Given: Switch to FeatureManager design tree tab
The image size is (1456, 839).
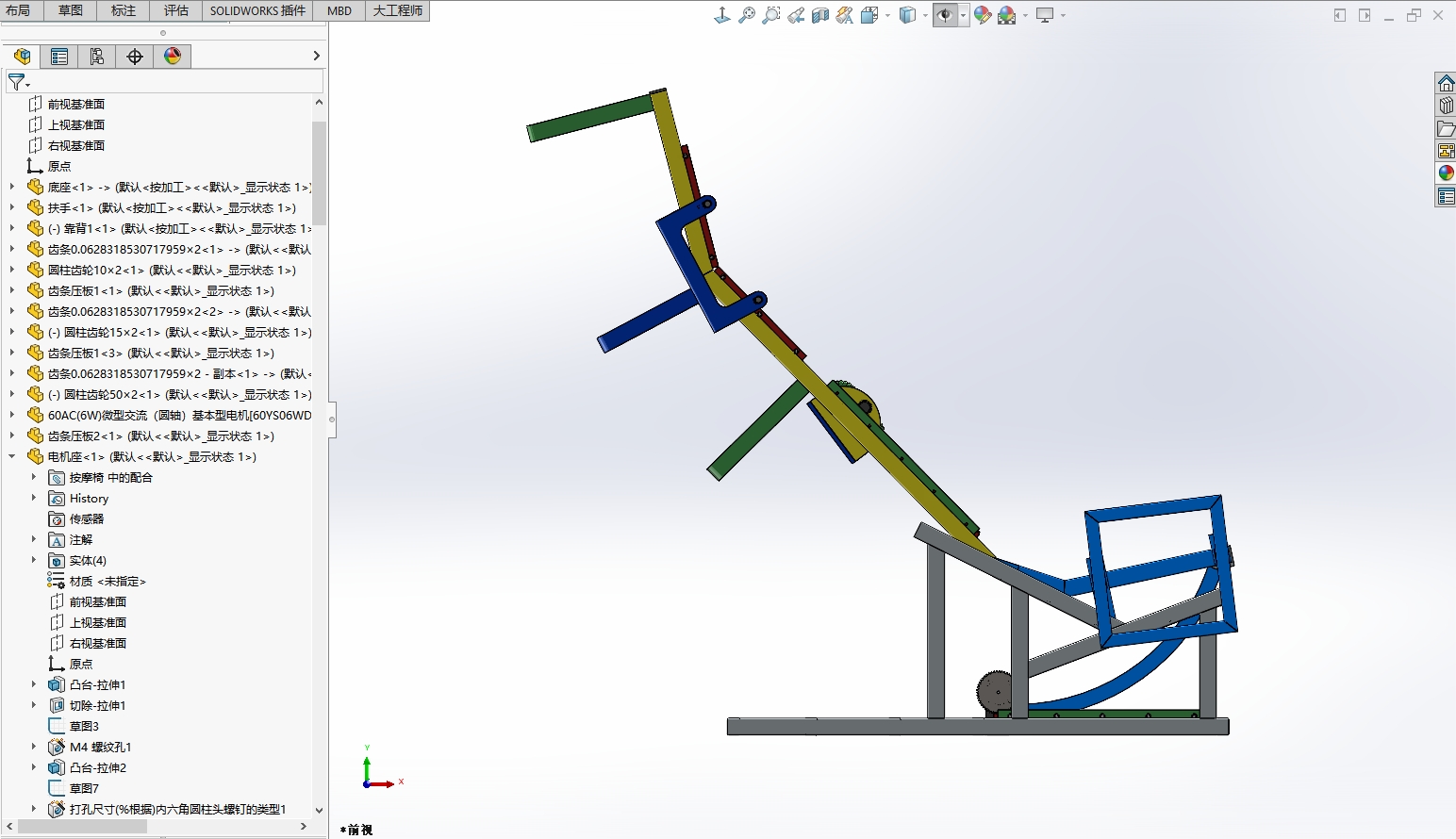Looking at the screenshot, I should tap(22, 57).
